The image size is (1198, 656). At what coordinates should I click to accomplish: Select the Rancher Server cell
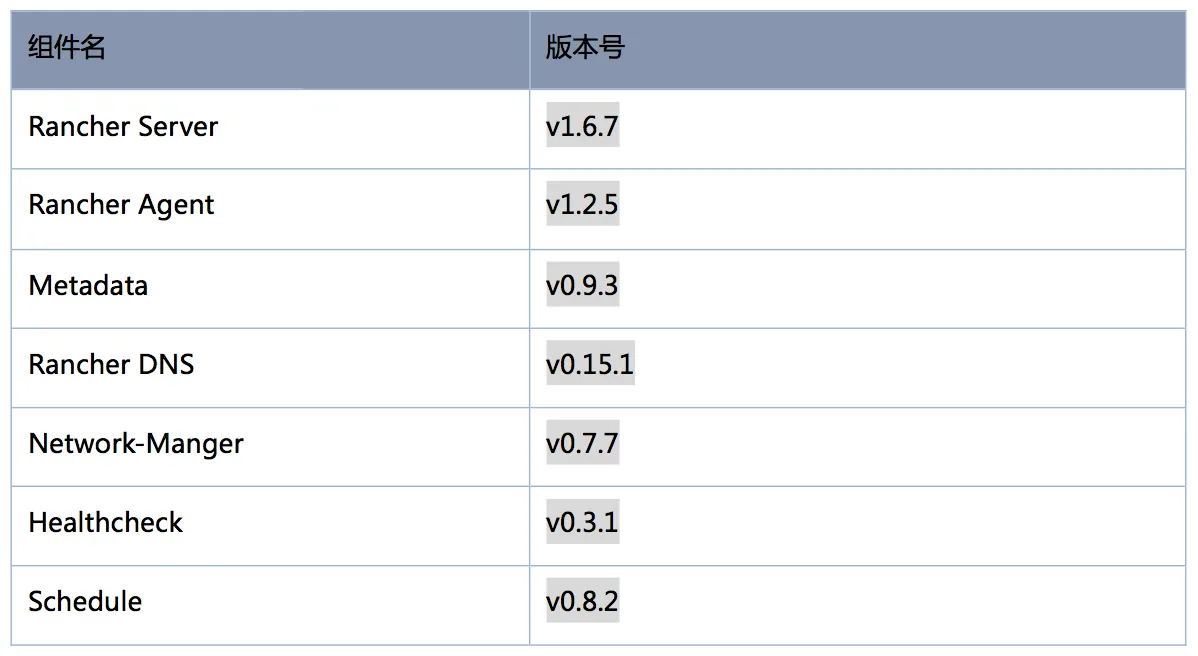pos(270,128)
